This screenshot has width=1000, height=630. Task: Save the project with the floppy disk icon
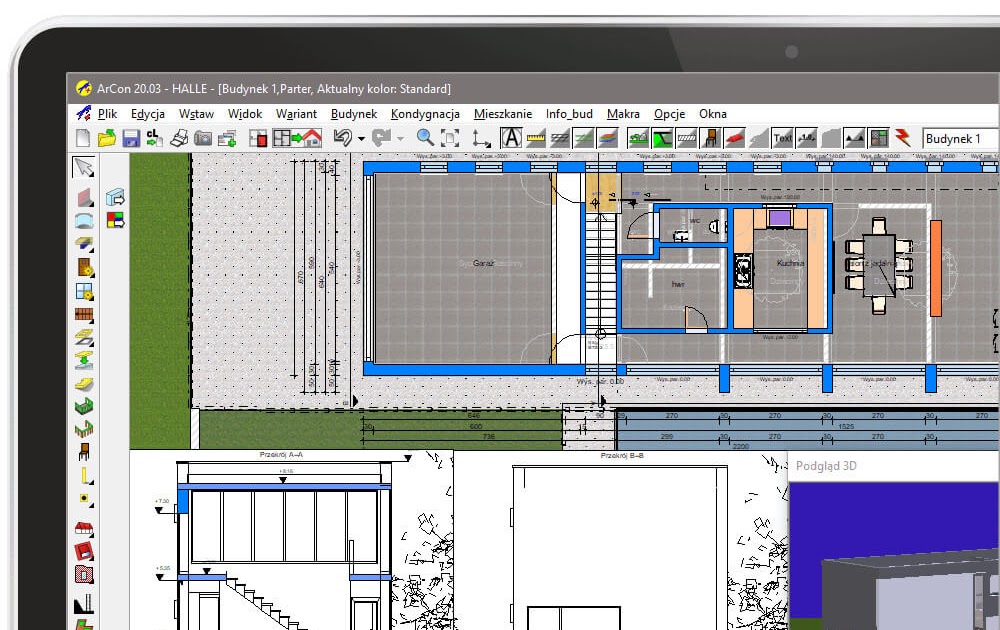click(x=131, y=138)
